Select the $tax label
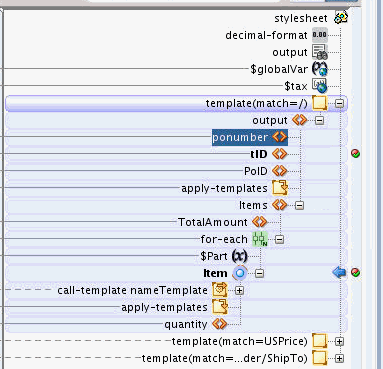This screenshot has height=369, width=383. pos(296,86)
